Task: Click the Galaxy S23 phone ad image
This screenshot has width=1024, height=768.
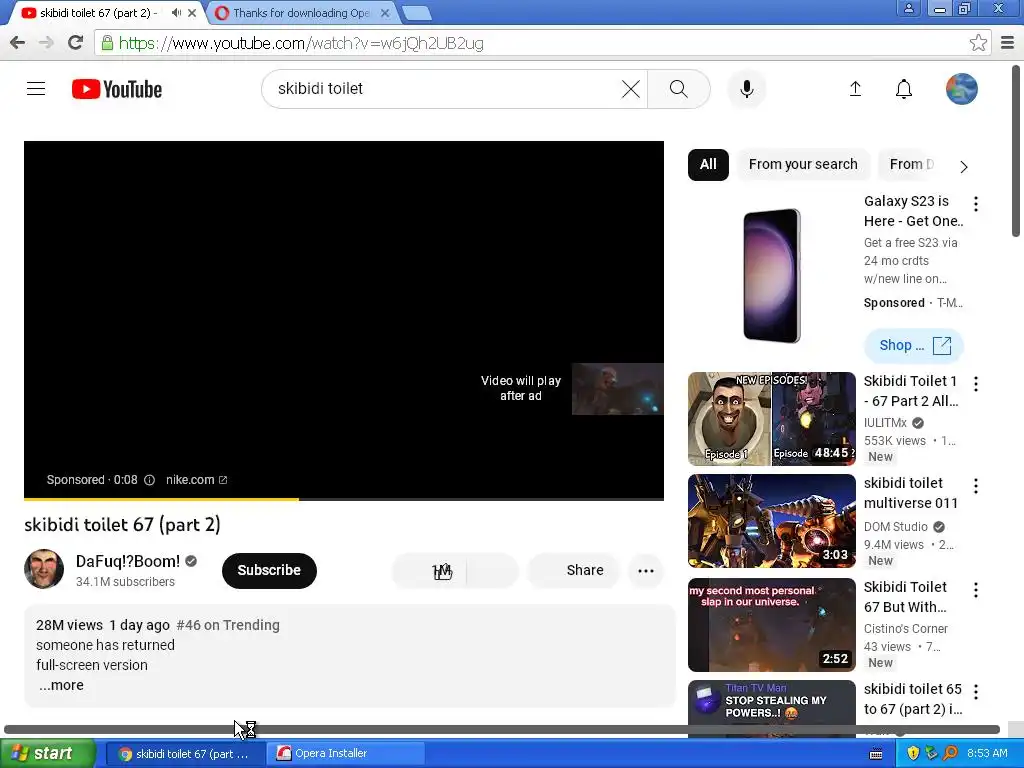Action: 771,276
